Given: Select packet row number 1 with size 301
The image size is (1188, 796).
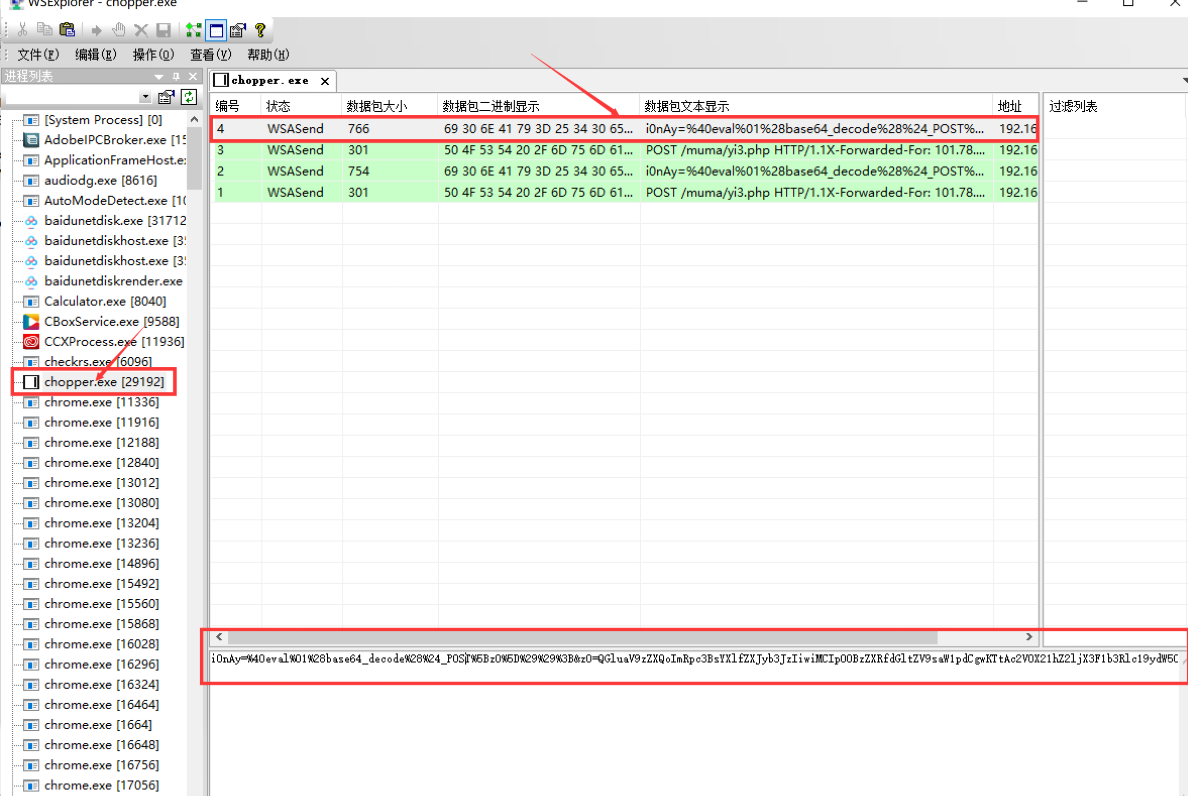Looking at the screenshot, I should [x=624, y=192].
